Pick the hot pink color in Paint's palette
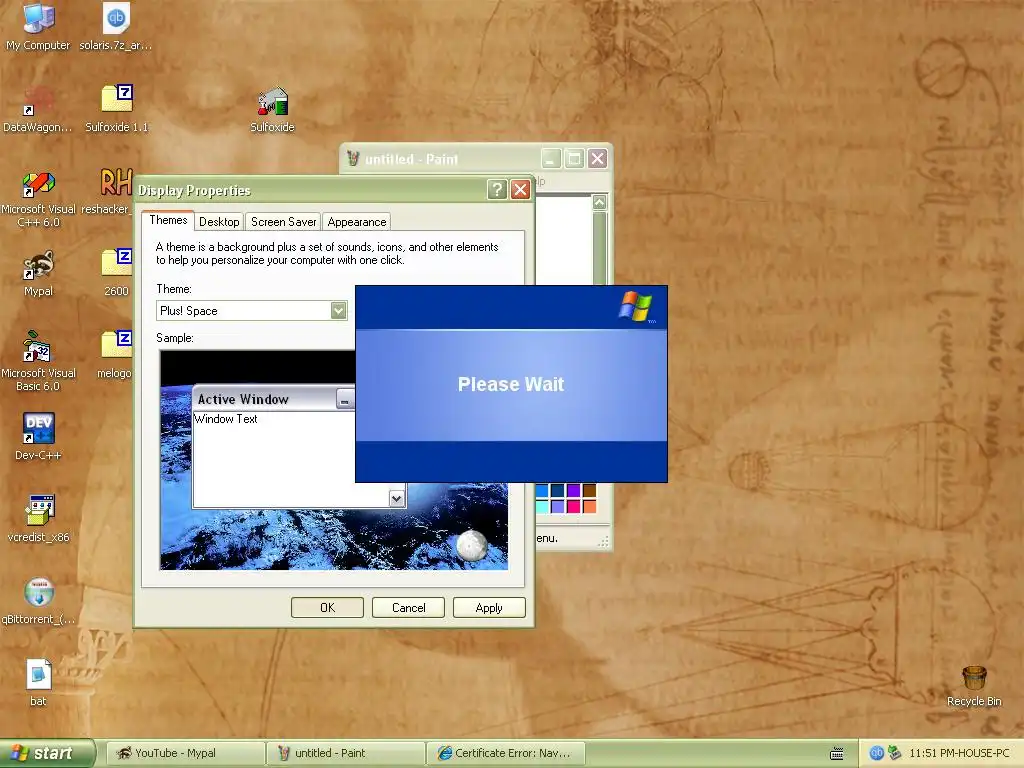 click(573, 506)
